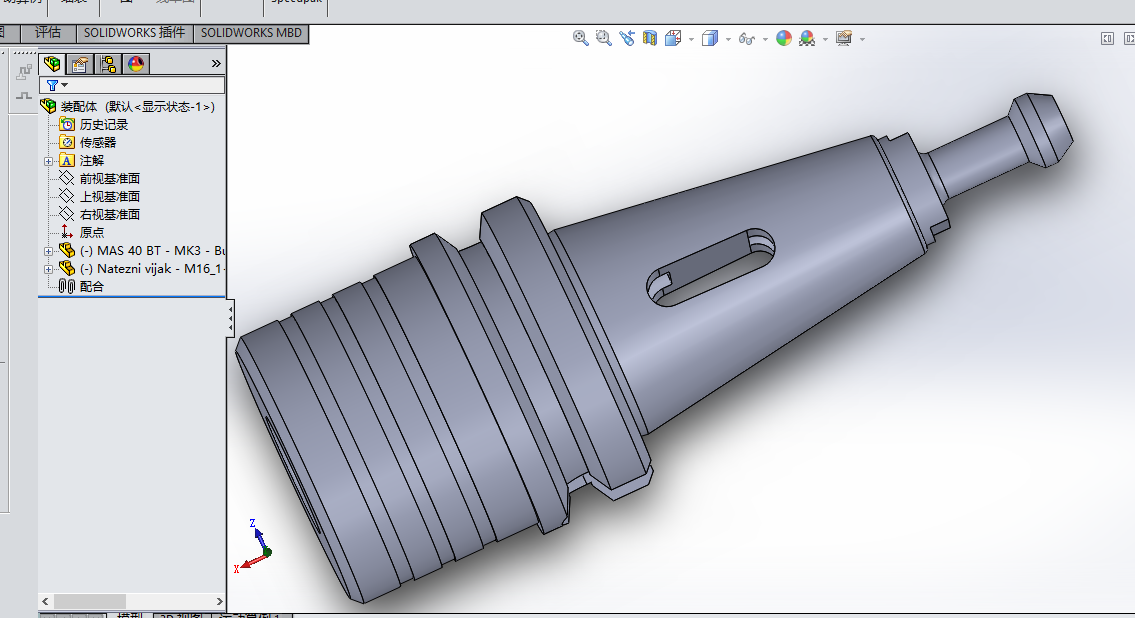Screen dimensions: 1135x618
Task: Switch to FeatureManager design tree tab
Action: [x=52, y=64]
